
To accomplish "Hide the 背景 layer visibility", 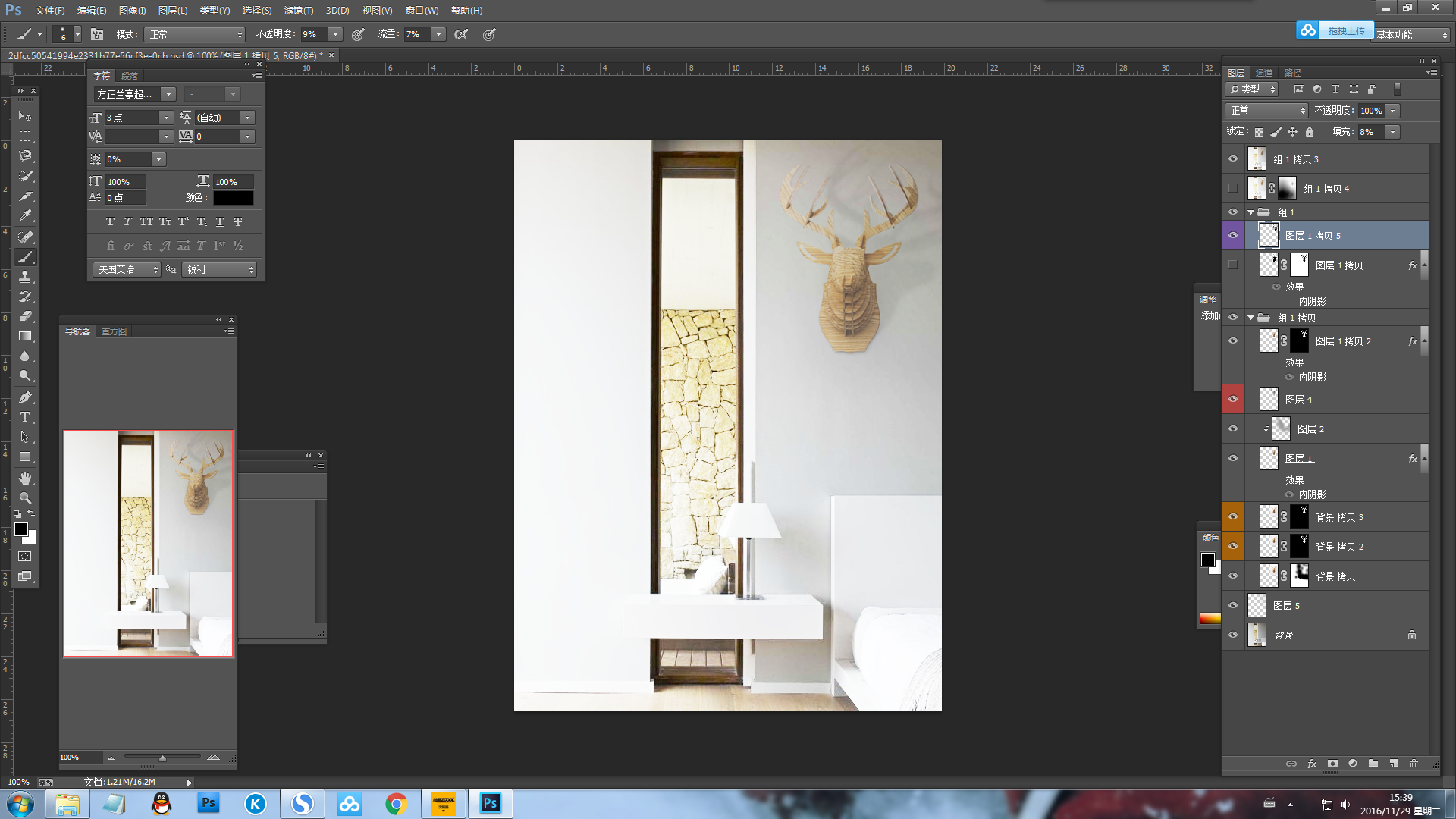I will coord(1233,635).
